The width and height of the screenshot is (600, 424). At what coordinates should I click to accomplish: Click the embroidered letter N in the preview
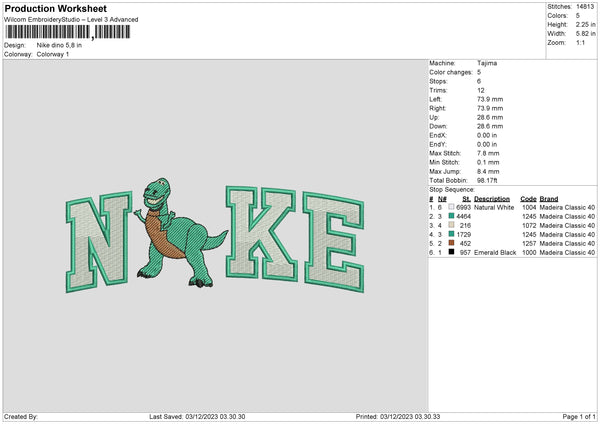coord(98,242)
